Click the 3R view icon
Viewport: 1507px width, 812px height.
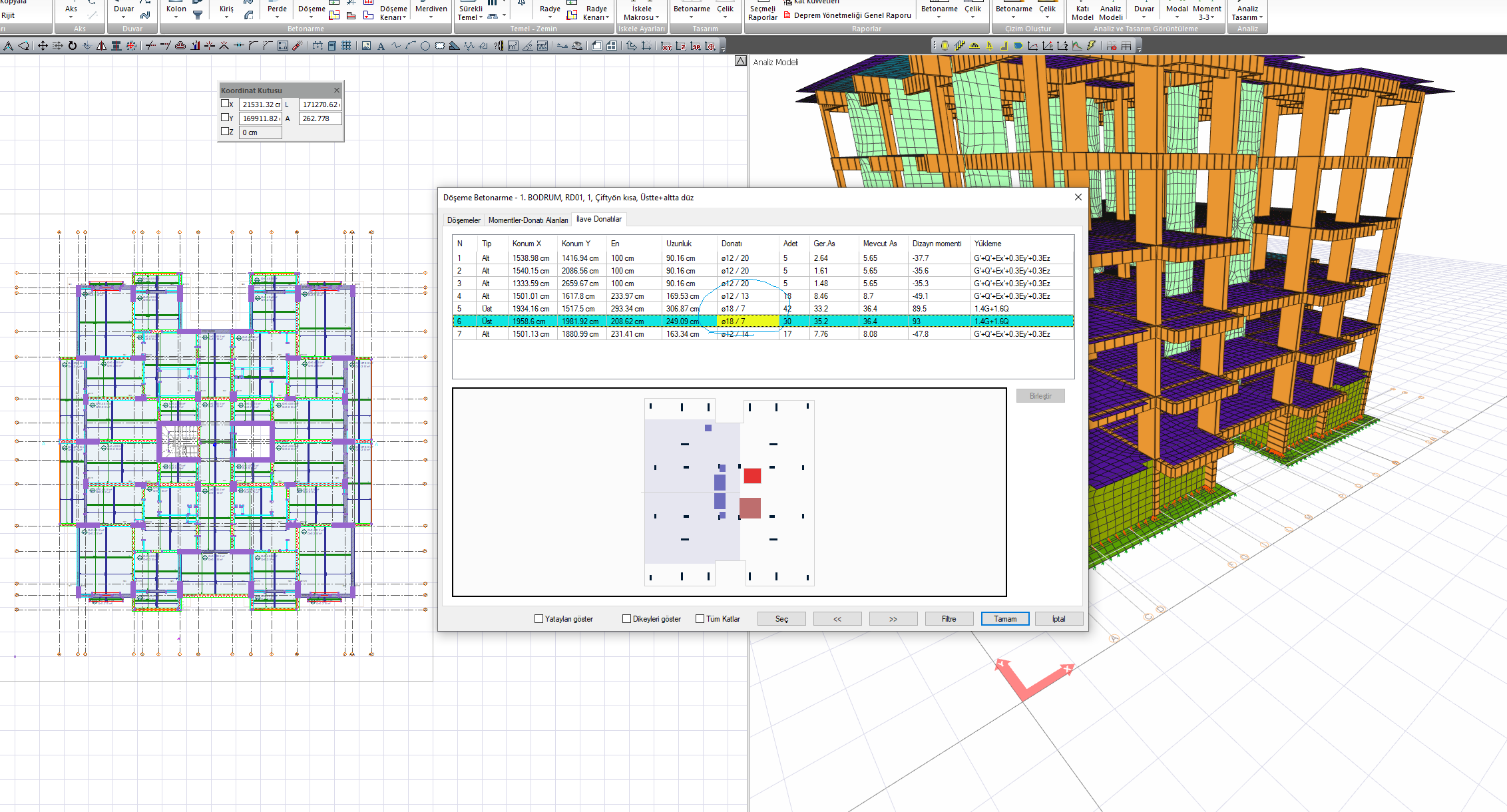696,46
